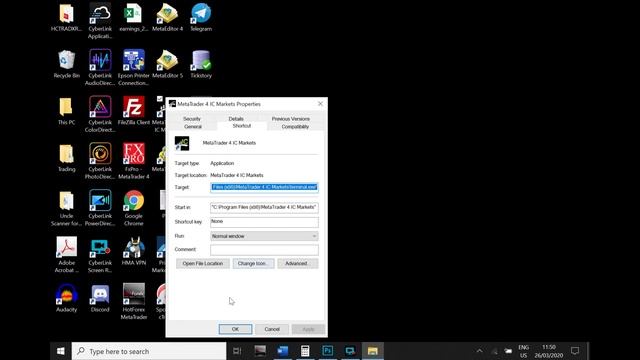Switch to the Security tab
This screenshot has width=640, height=360.
191,119
